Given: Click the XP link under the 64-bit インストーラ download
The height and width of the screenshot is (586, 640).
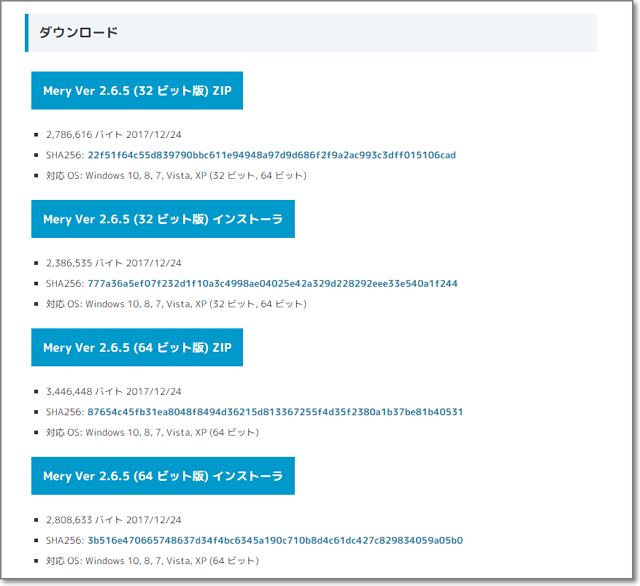Looking at the screenshot, I should click(x=201, y=561).
